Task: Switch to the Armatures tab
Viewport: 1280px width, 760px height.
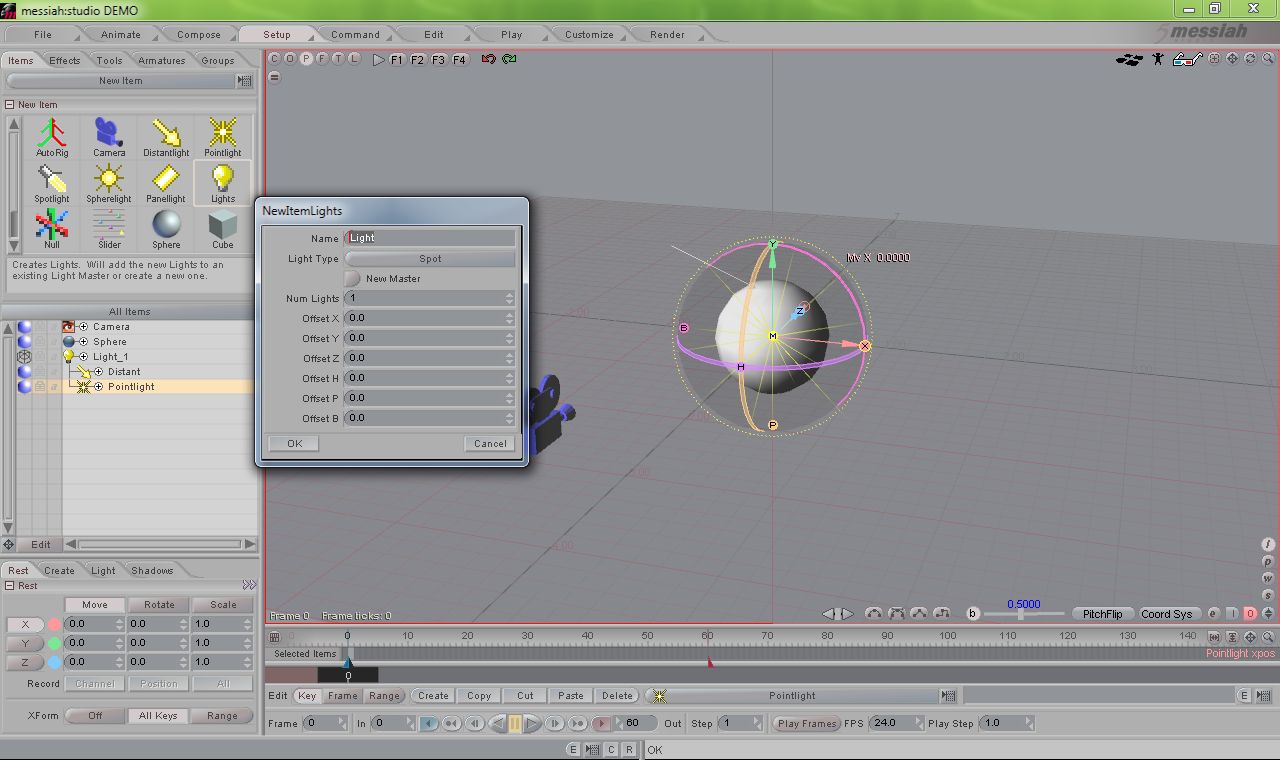Action: (x=161, y=60)
